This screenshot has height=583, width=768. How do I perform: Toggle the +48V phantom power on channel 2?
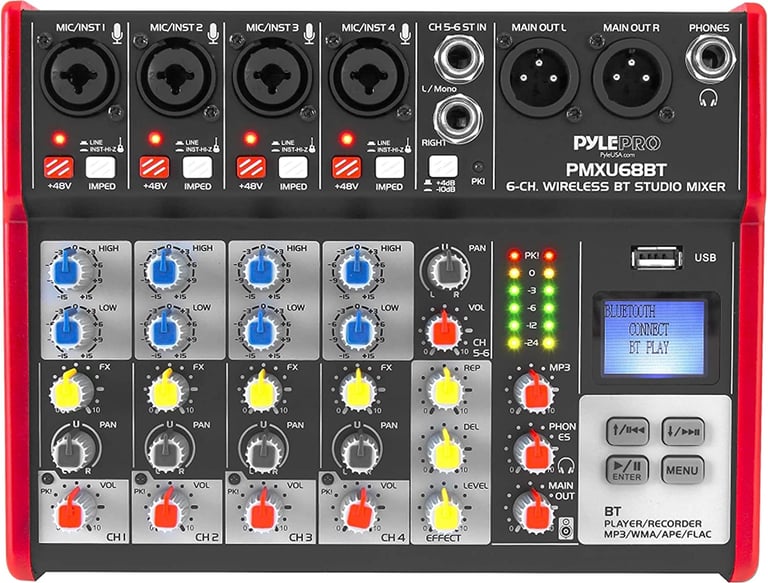(155, 168)
